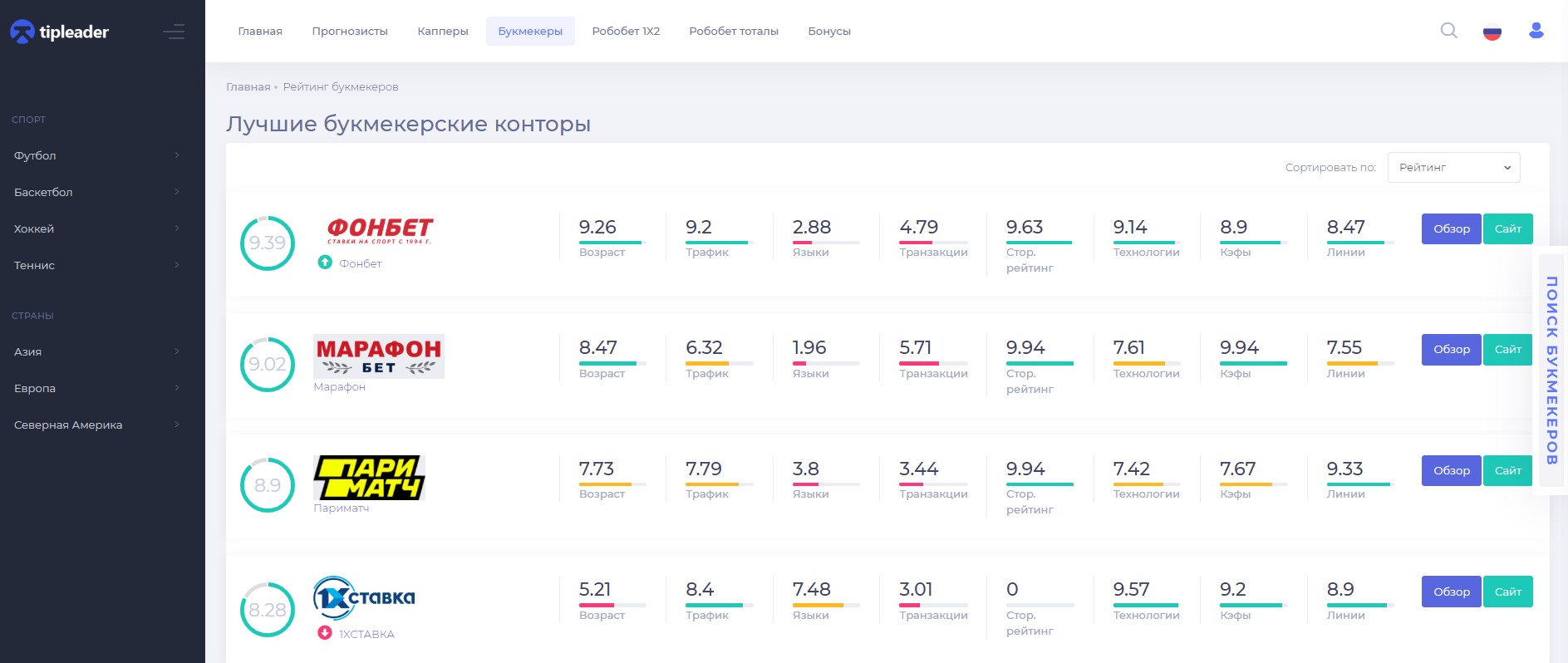
Task: Click Париматч Линии value 9.33
Action: coord(1345,469)
